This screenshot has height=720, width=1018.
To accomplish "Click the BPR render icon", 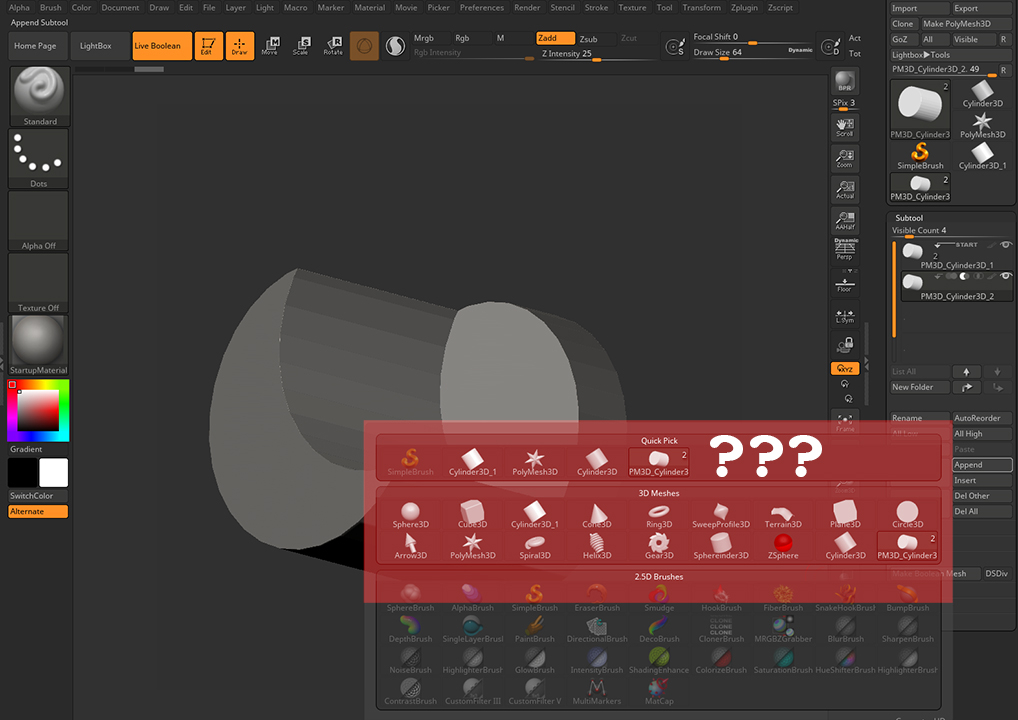I will point(845,81).
